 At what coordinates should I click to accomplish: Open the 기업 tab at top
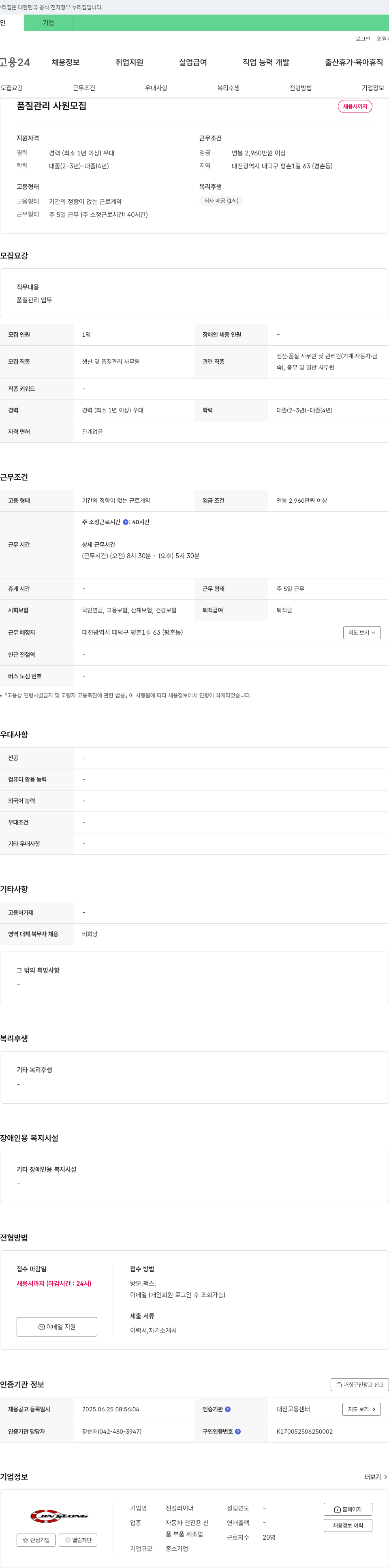[48, 23]
